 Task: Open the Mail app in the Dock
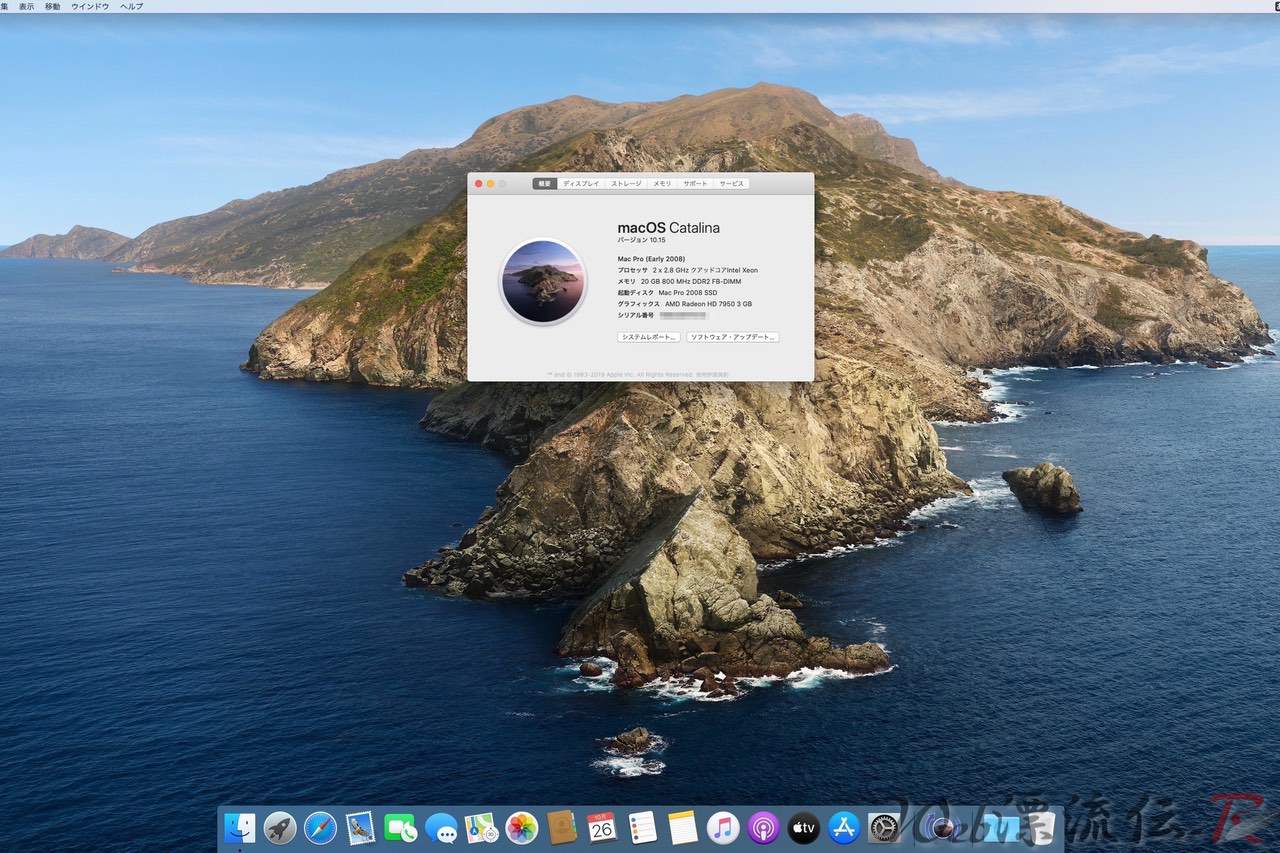coord(360,829)
